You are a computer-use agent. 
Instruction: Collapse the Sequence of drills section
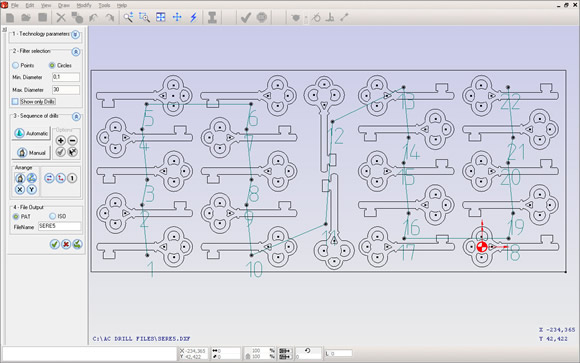76,117
